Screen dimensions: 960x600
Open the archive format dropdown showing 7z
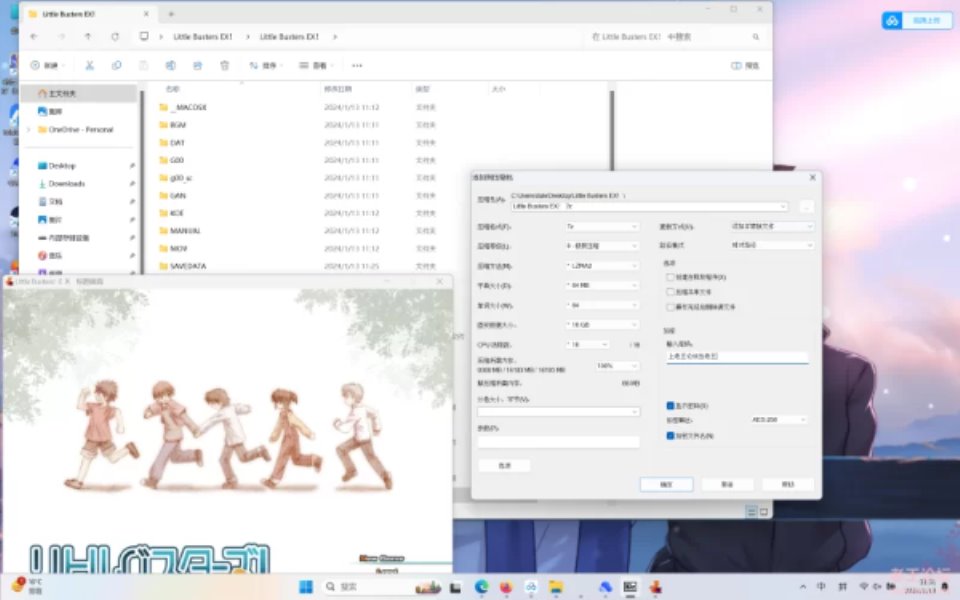pyautogui.click(x=601, y=227)
